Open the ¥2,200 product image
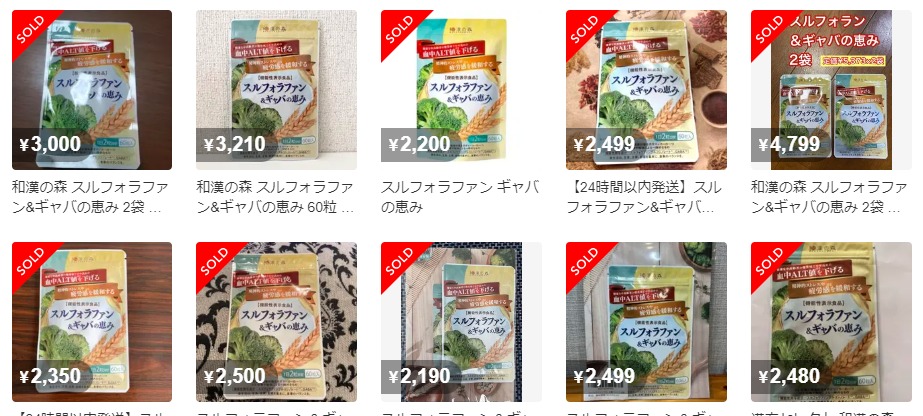Screen dimensions: 923x416 pos(461,90)
